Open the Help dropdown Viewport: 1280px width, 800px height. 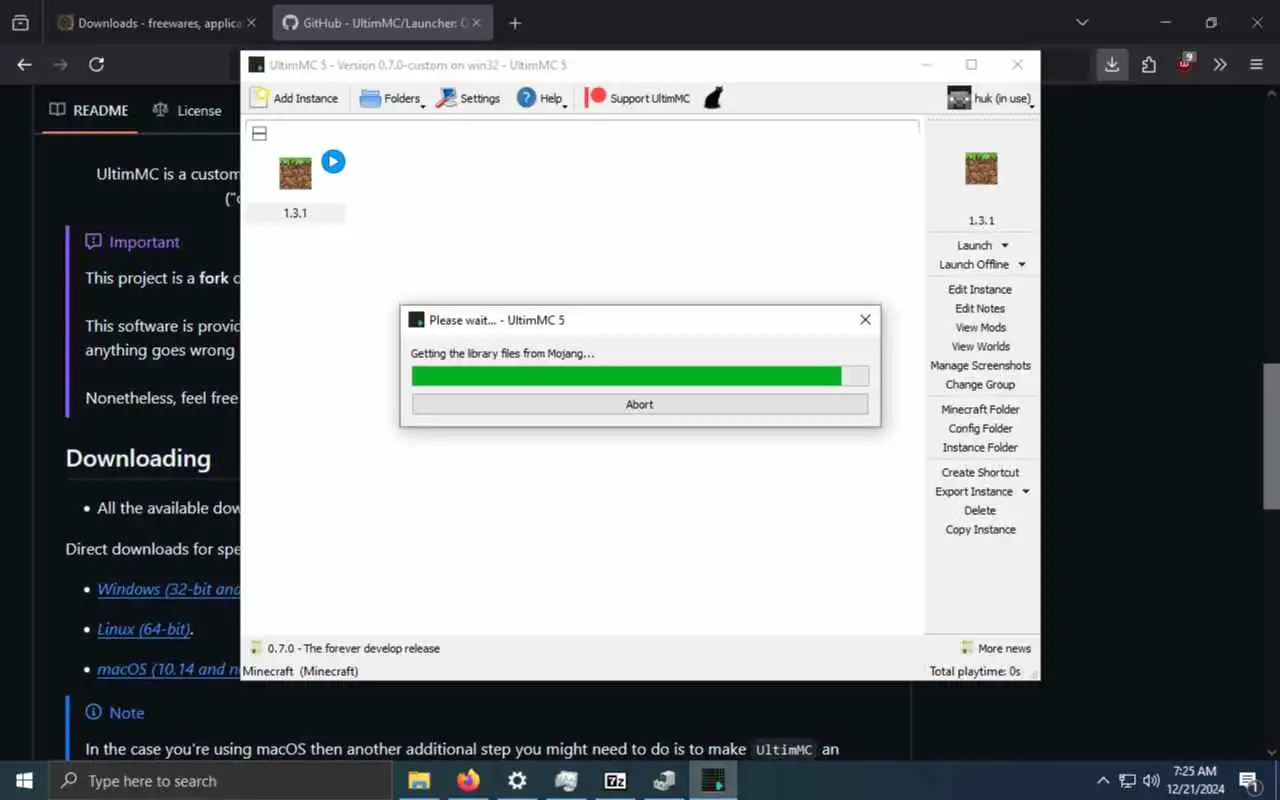click(x=541, y=98)
